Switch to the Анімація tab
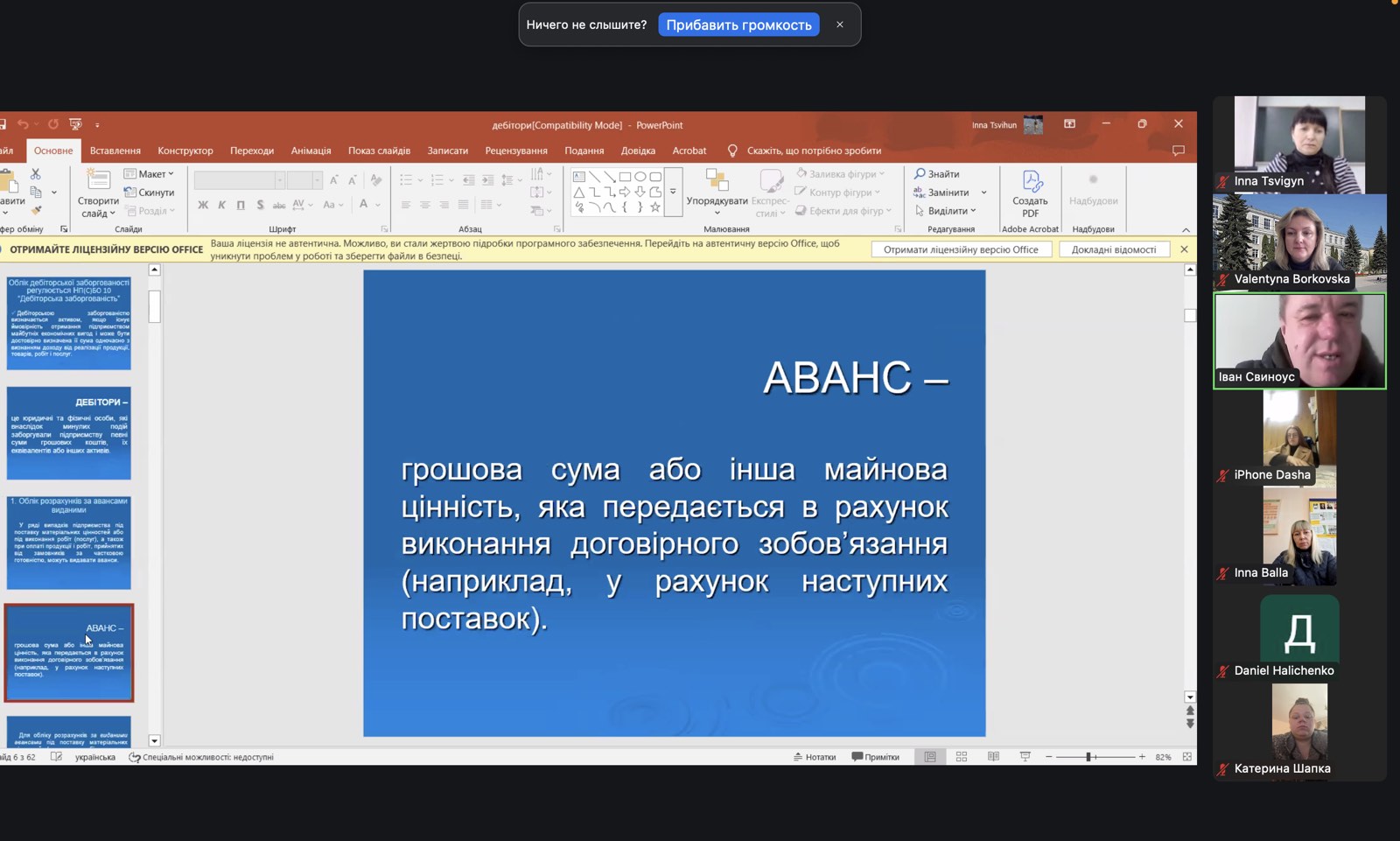Image resolution: width=1400 pixels, height=841 pixels. pyautogui.click(x=311, y=151)
